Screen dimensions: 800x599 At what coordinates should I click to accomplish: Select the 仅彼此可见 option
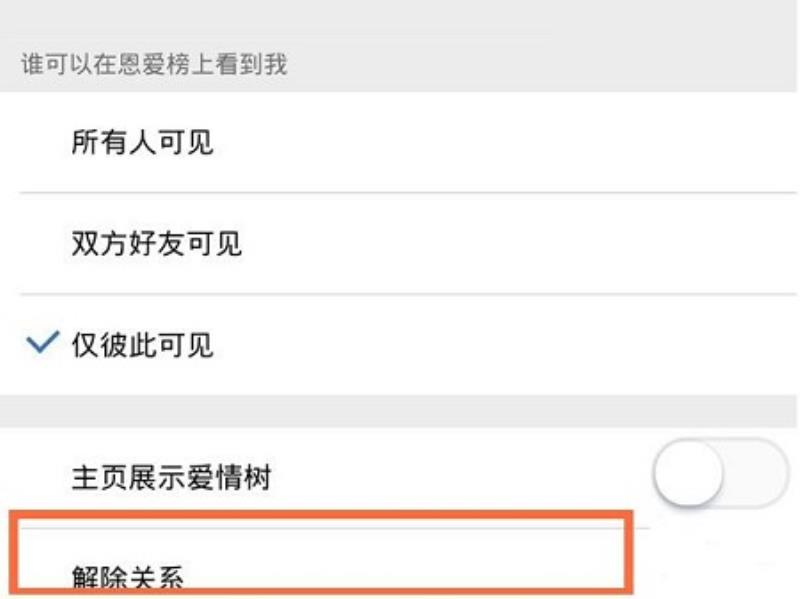point(398,344)
